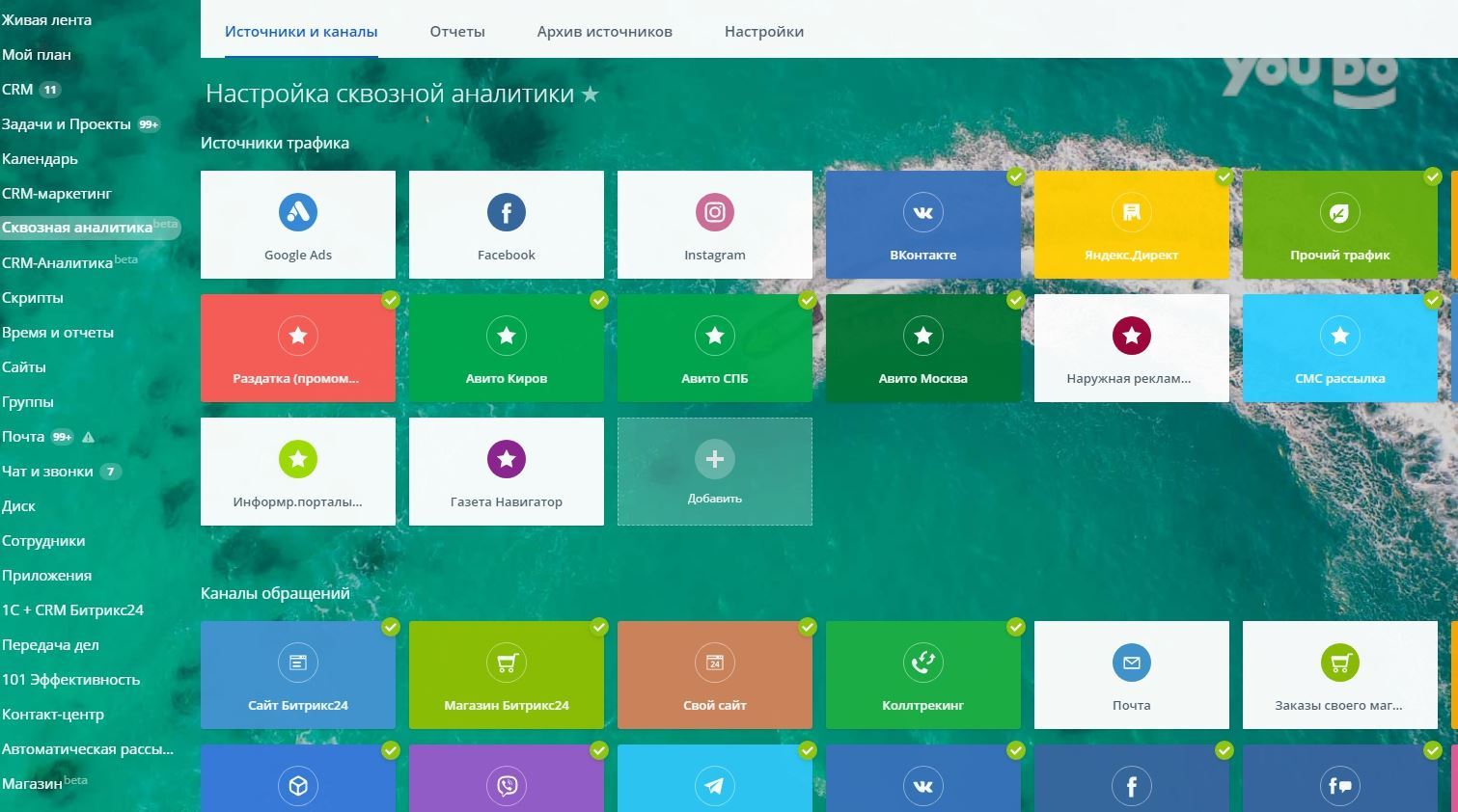Viewport: 1458px width, 812px height.
Task: Open the Яндекс.Директ source tile
Action: pyautogui.click(x=1132, y=225)
